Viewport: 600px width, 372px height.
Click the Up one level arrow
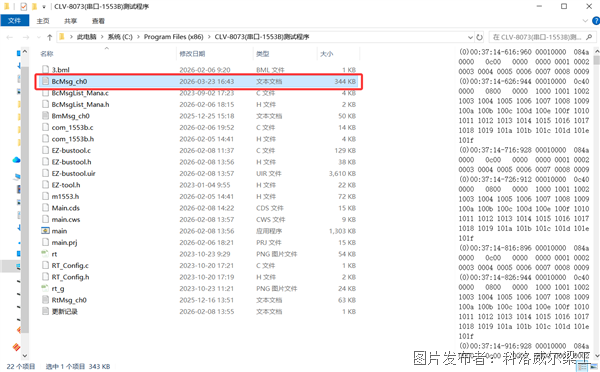pyautogui.click(x=49, y=37)
